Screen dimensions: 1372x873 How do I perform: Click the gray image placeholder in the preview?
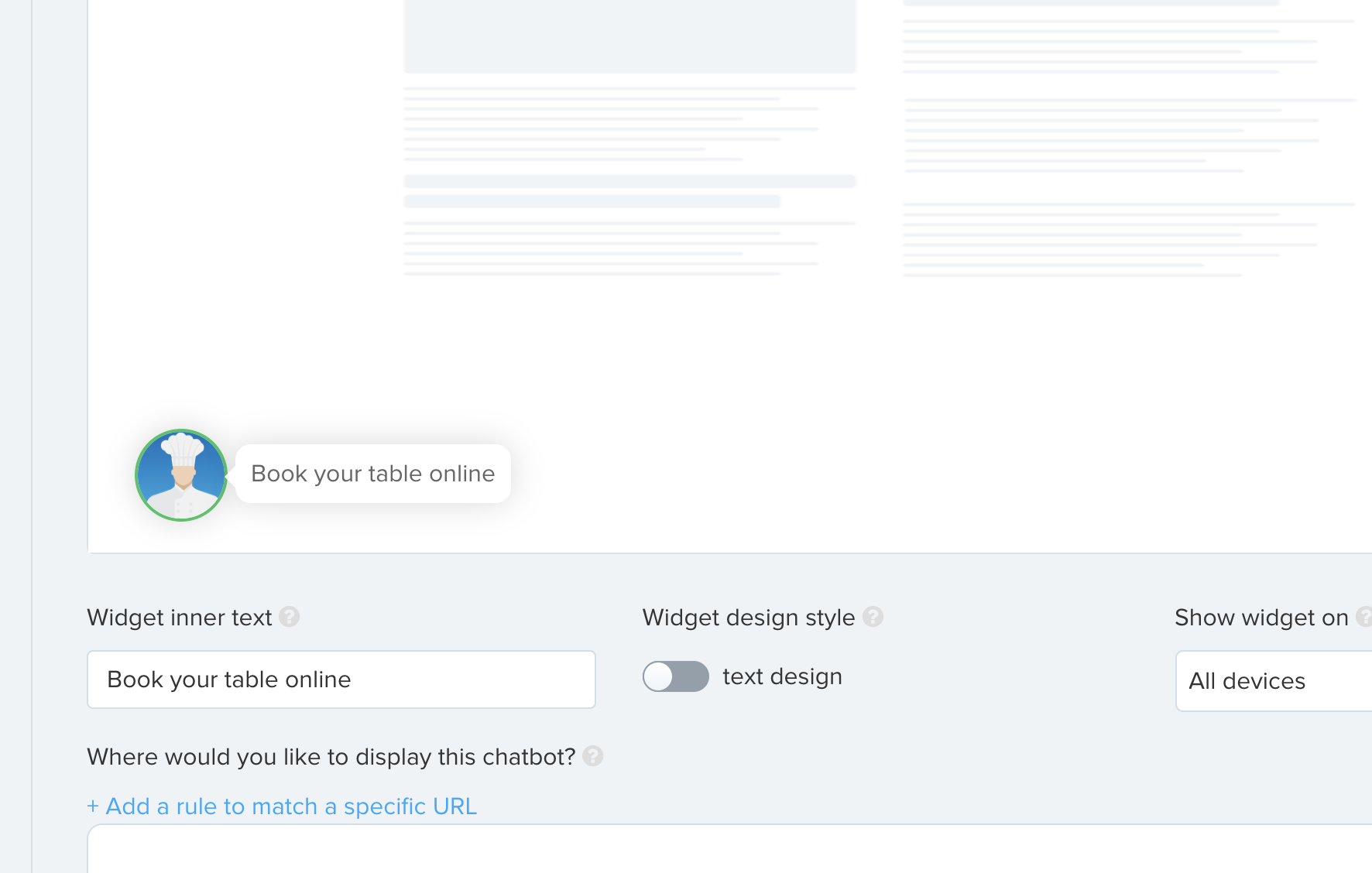[629, 36]
